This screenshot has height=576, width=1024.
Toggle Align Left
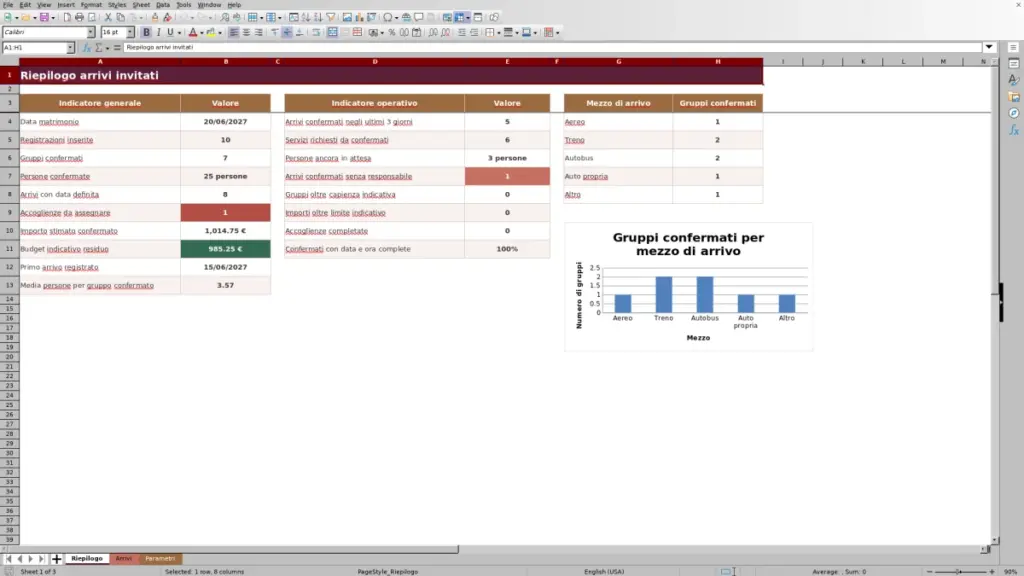[x=234, y=33]
